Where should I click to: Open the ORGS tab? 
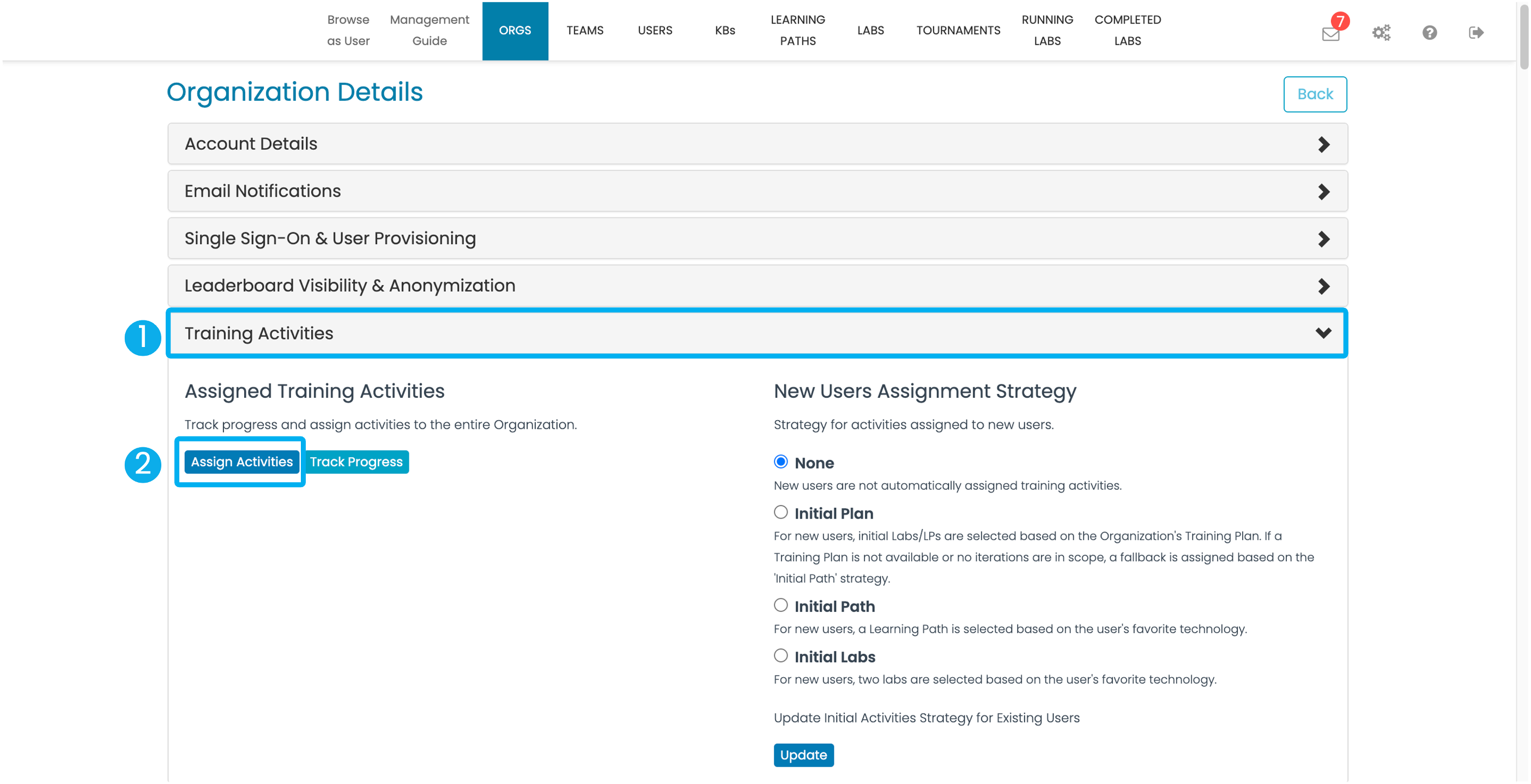tap(515, 31)
